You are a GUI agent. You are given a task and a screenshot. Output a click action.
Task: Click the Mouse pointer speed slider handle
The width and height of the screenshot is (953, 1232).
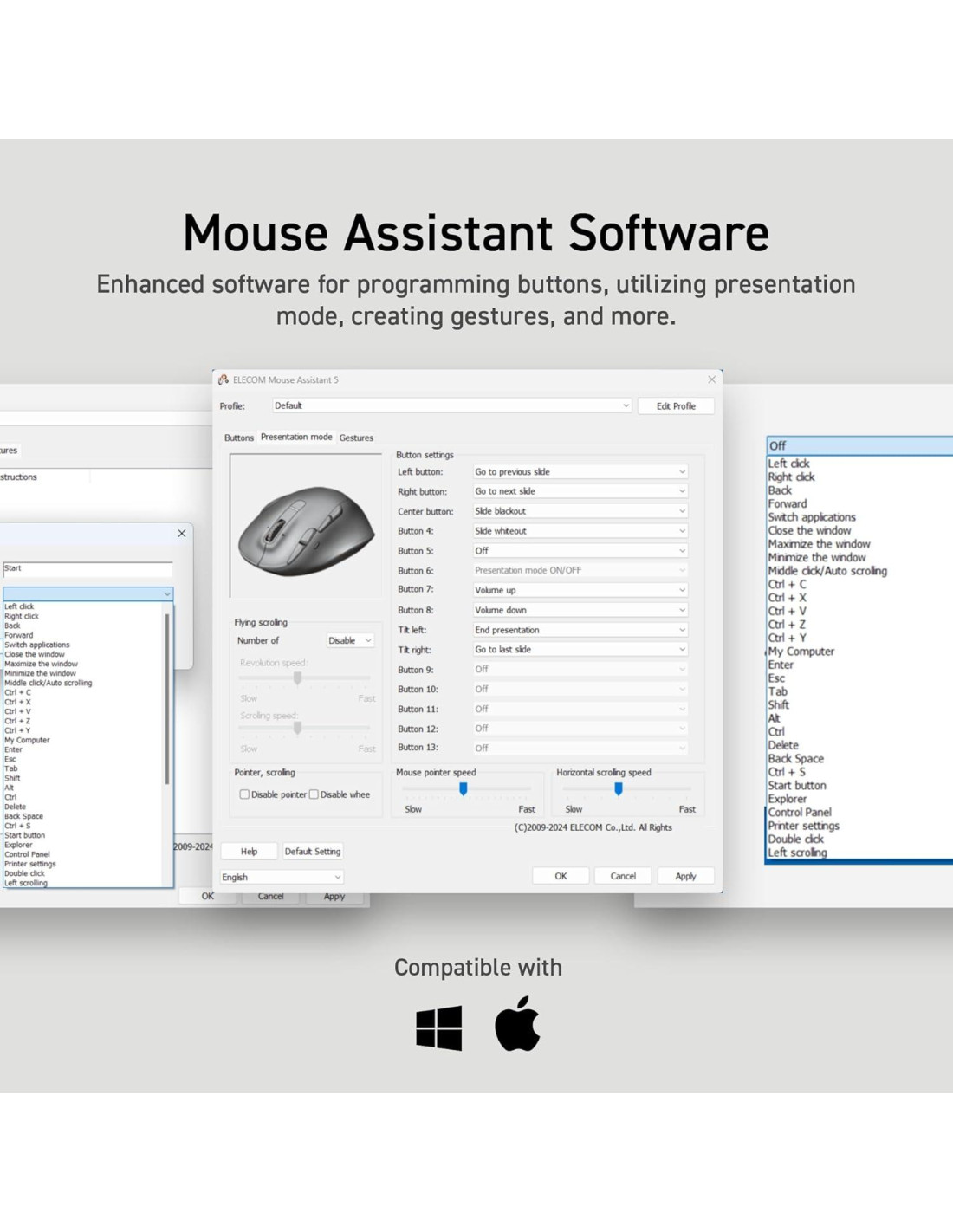tap(464, 788)
